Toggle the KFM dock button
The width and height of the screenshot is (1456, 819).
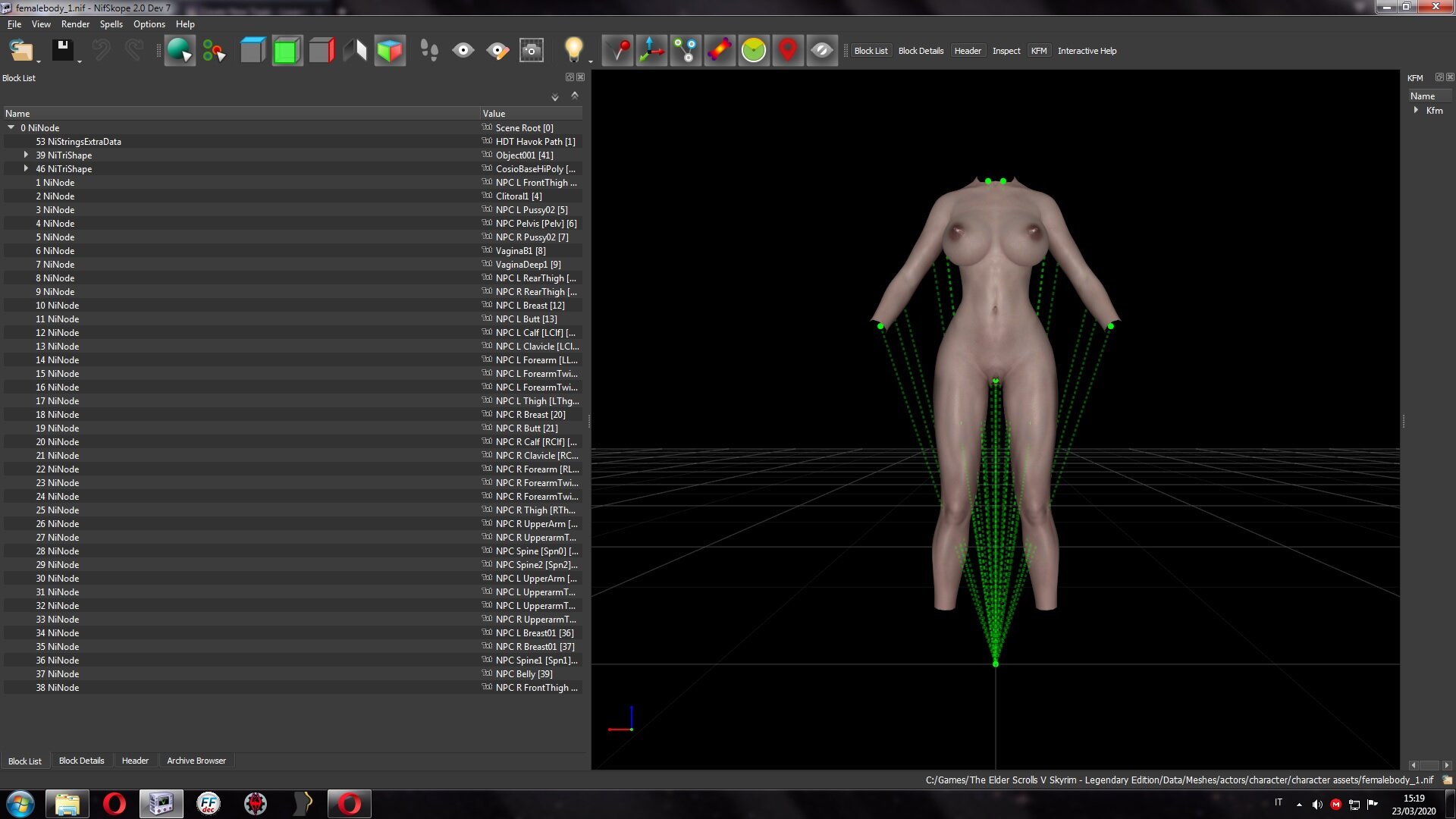[x=1039, y=51]
